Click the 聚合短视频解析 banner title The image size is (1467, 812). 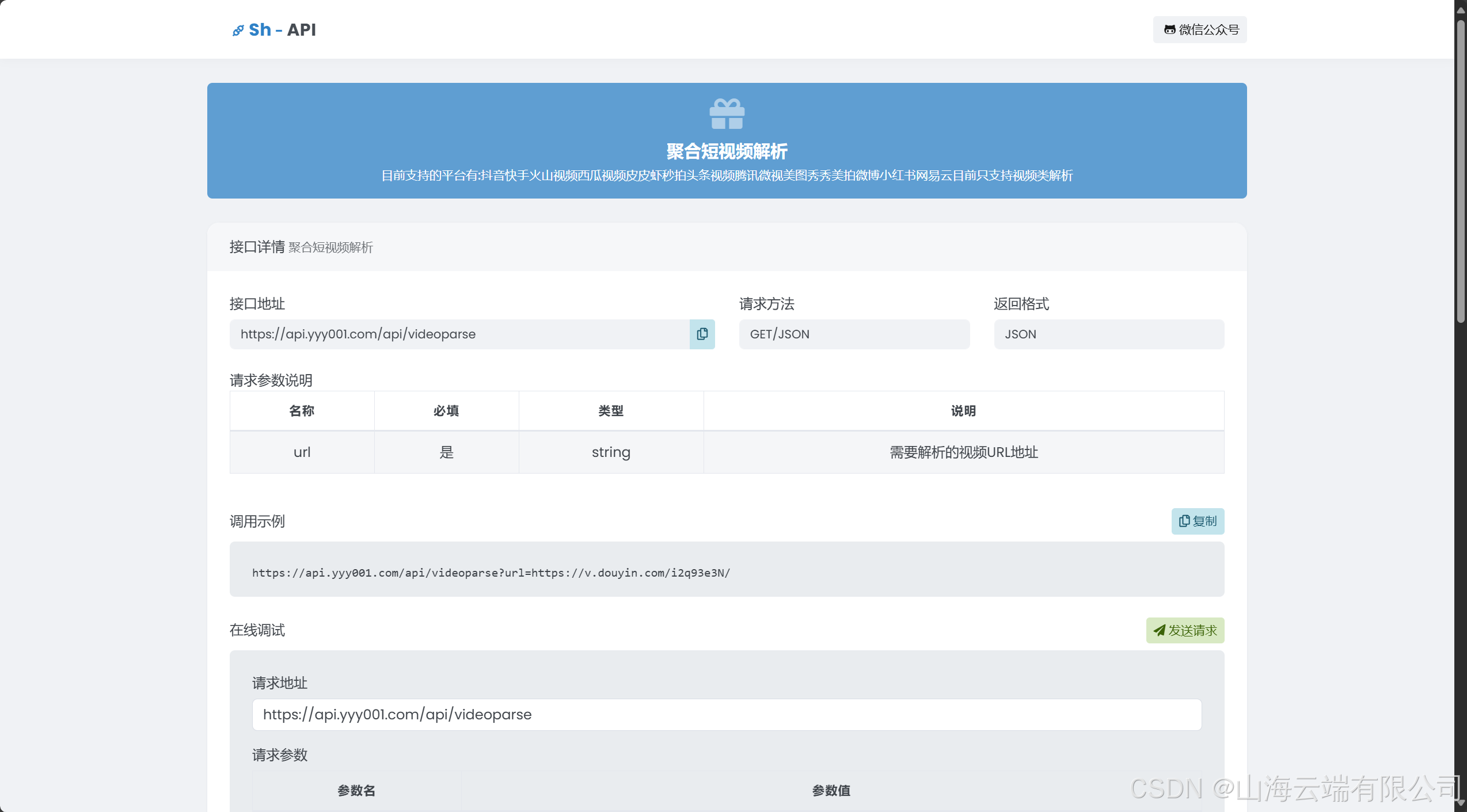pos(727,151)
